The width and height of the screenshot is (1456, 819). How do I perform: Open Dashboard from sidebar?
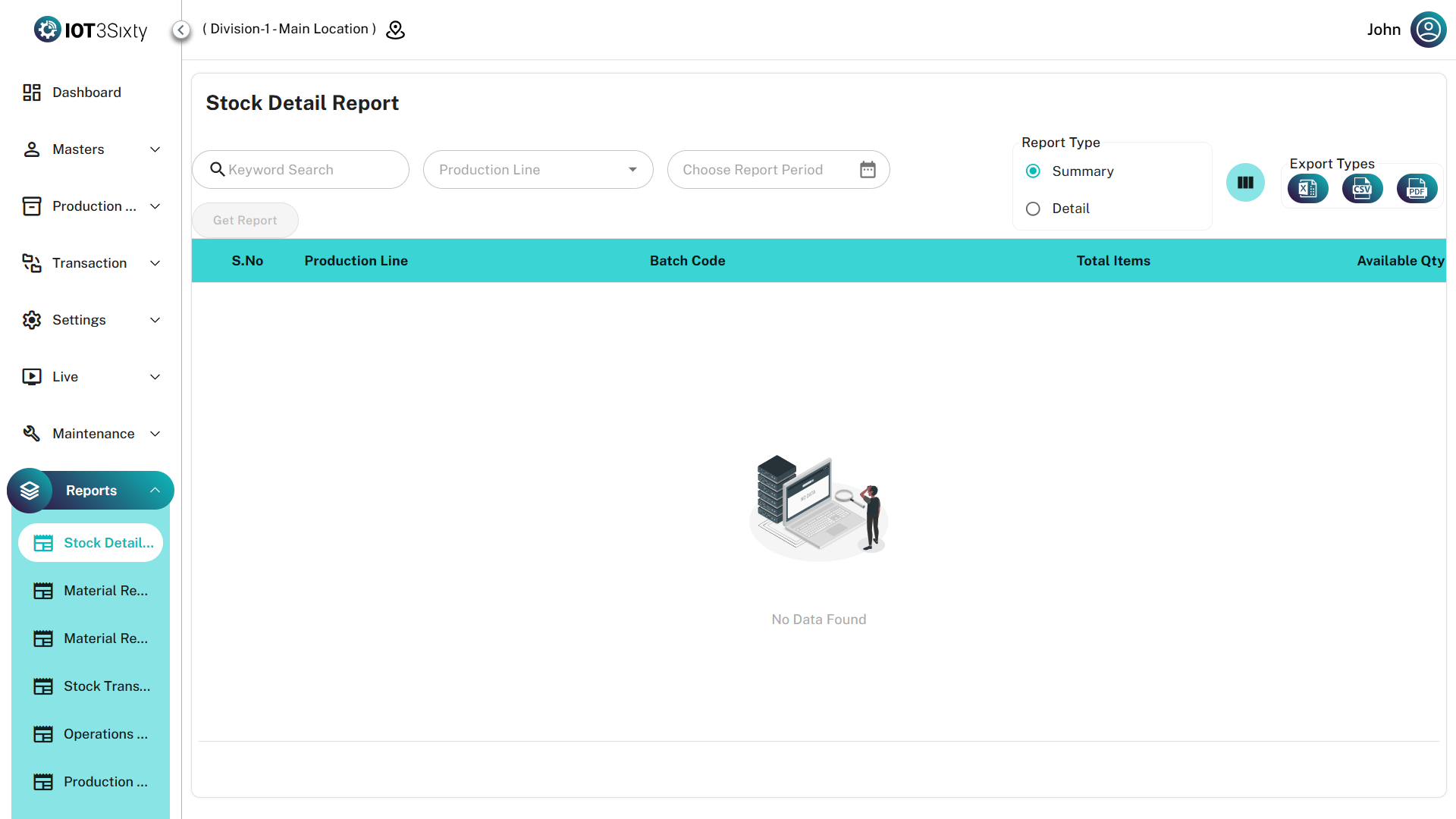[86, 93]
